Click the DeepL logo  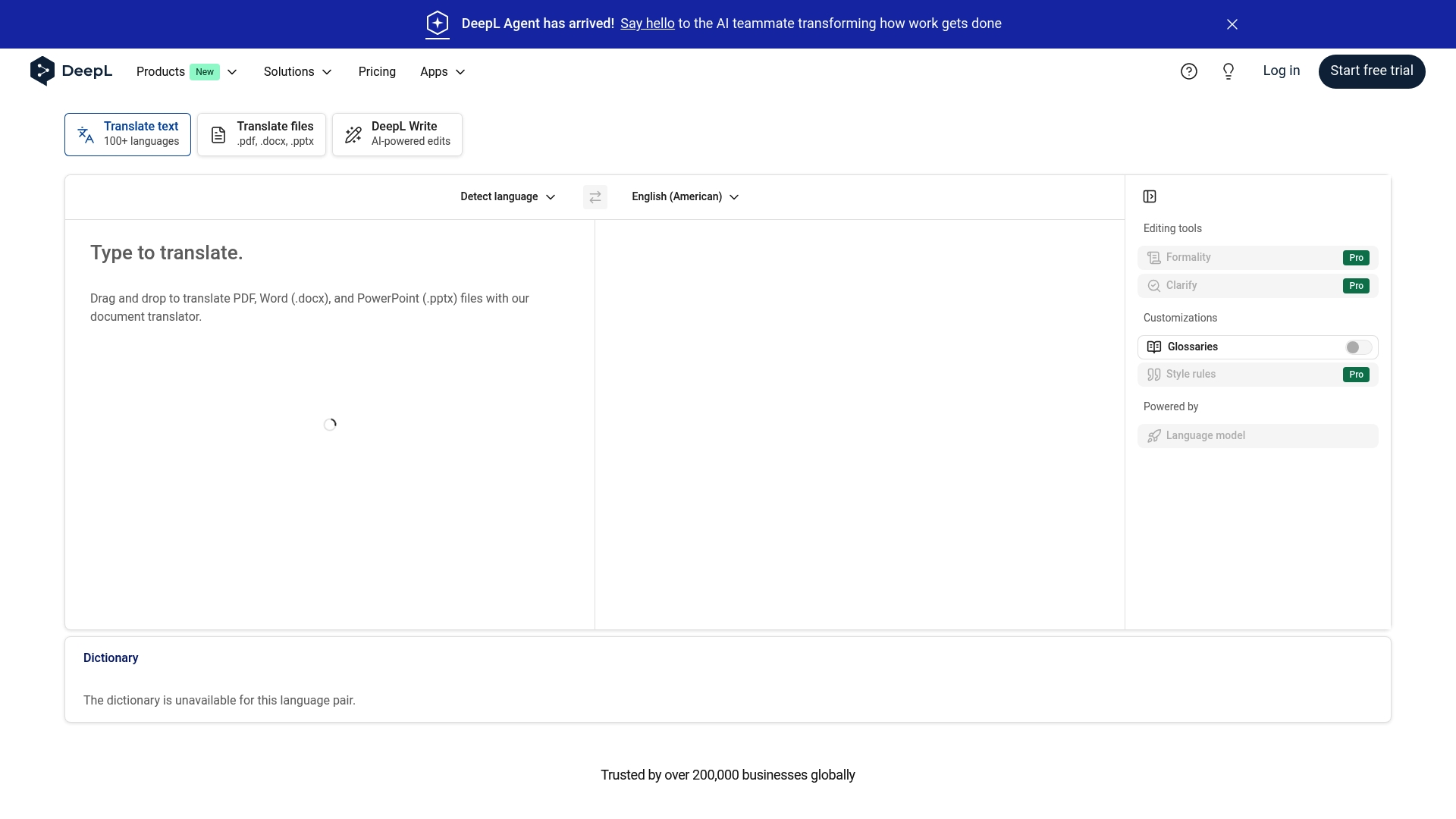pyautogui.click(x=71, y=71)
